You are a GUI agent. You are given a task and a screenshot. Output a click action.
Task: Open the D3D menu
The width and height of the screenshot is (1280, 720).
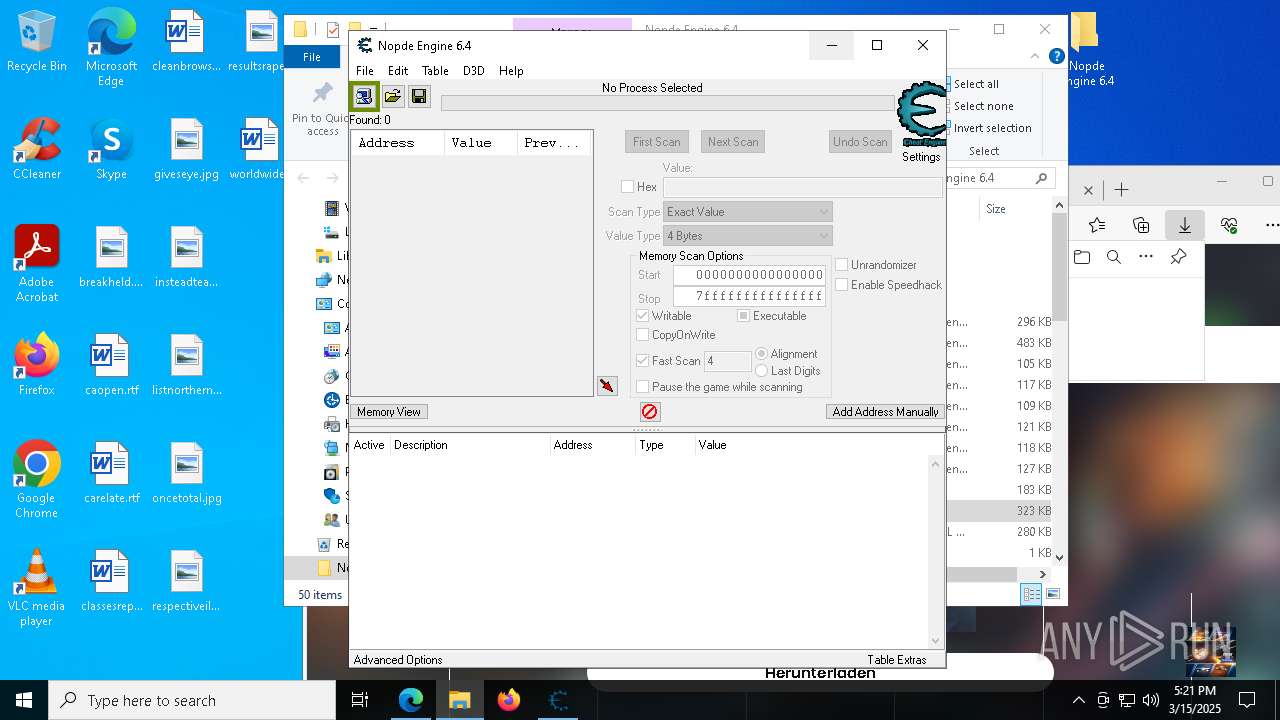pos(474,71)
